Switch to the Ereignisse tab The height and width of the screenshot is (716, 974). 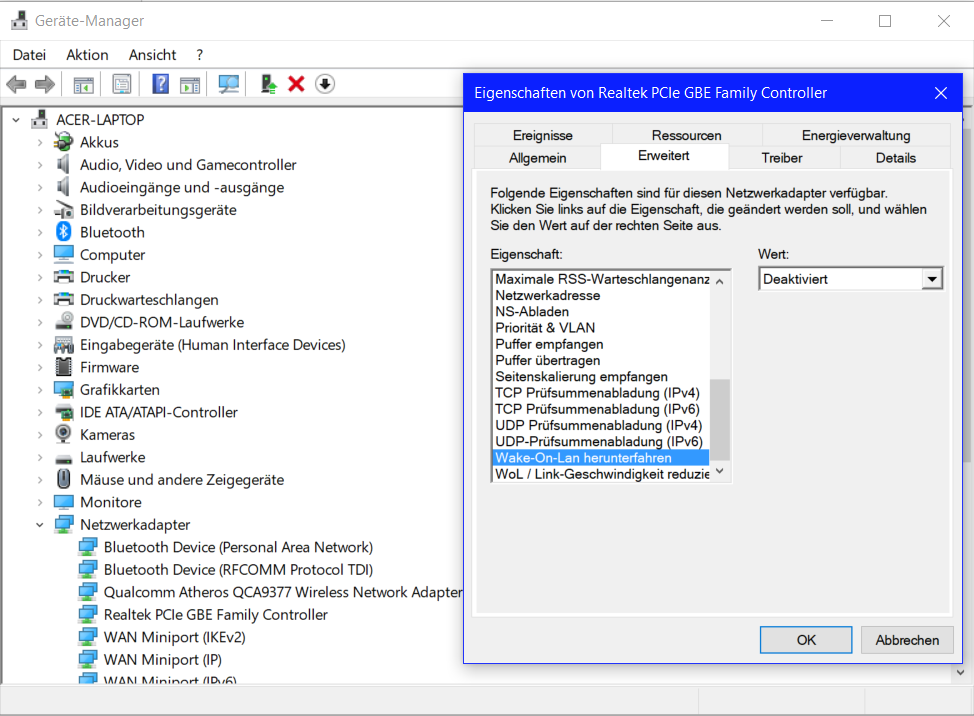click(543, 135)
